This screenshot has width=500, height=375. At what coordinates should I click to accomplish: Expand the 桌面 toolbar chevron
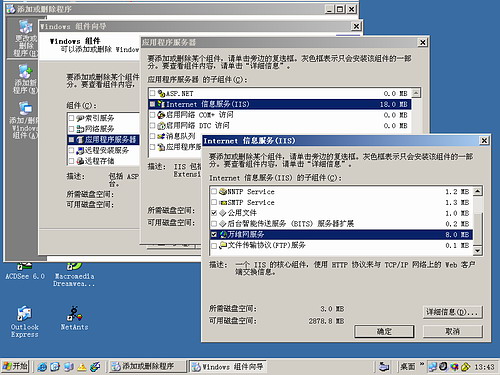coord(422,364)
